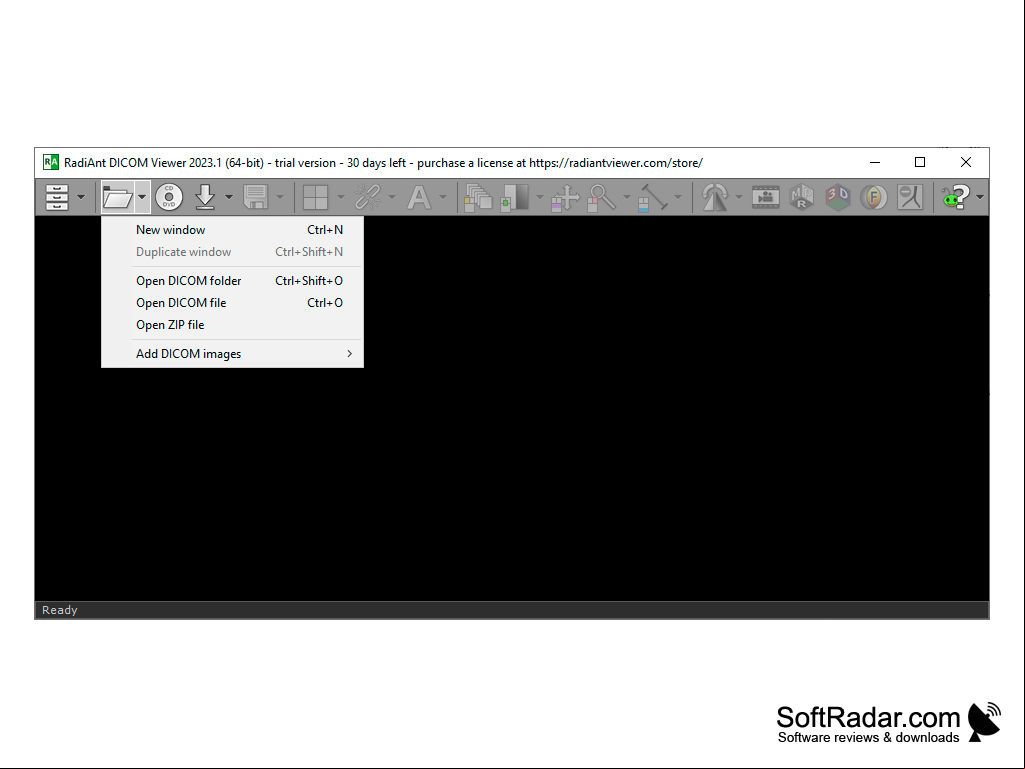The width and height of the screenshot is (1025, 769).
Task: Open the Add DICOM images submenu
Action: [x=232, y=354]
